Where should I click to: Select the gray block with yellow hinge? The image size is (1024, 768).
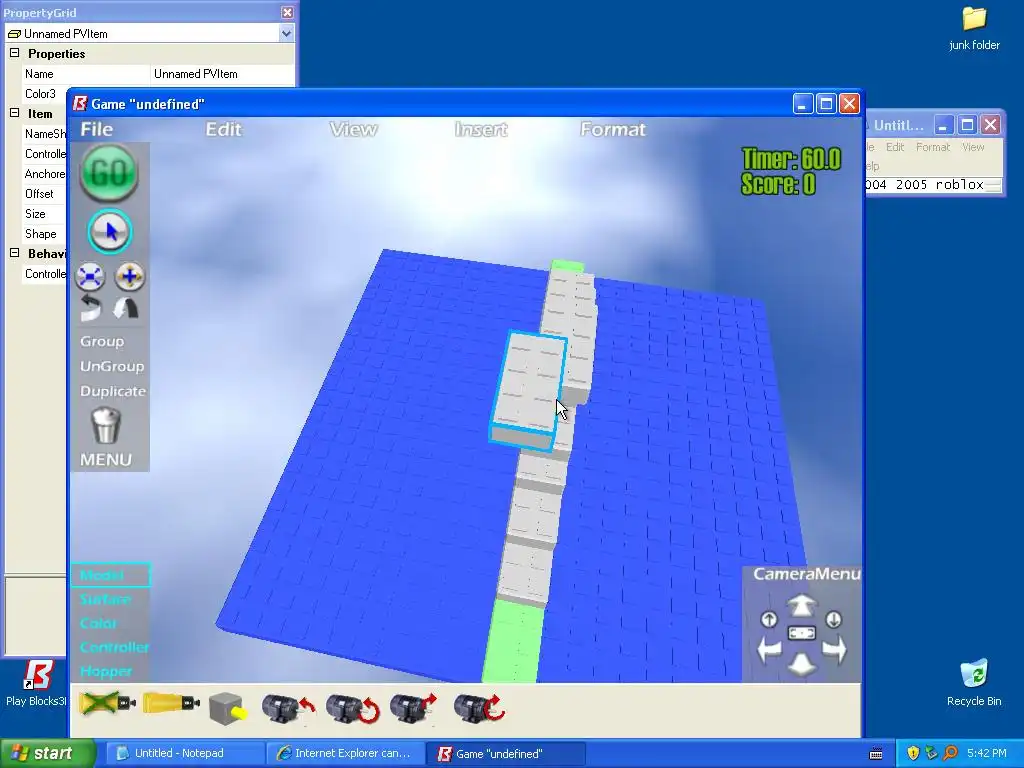228,709
